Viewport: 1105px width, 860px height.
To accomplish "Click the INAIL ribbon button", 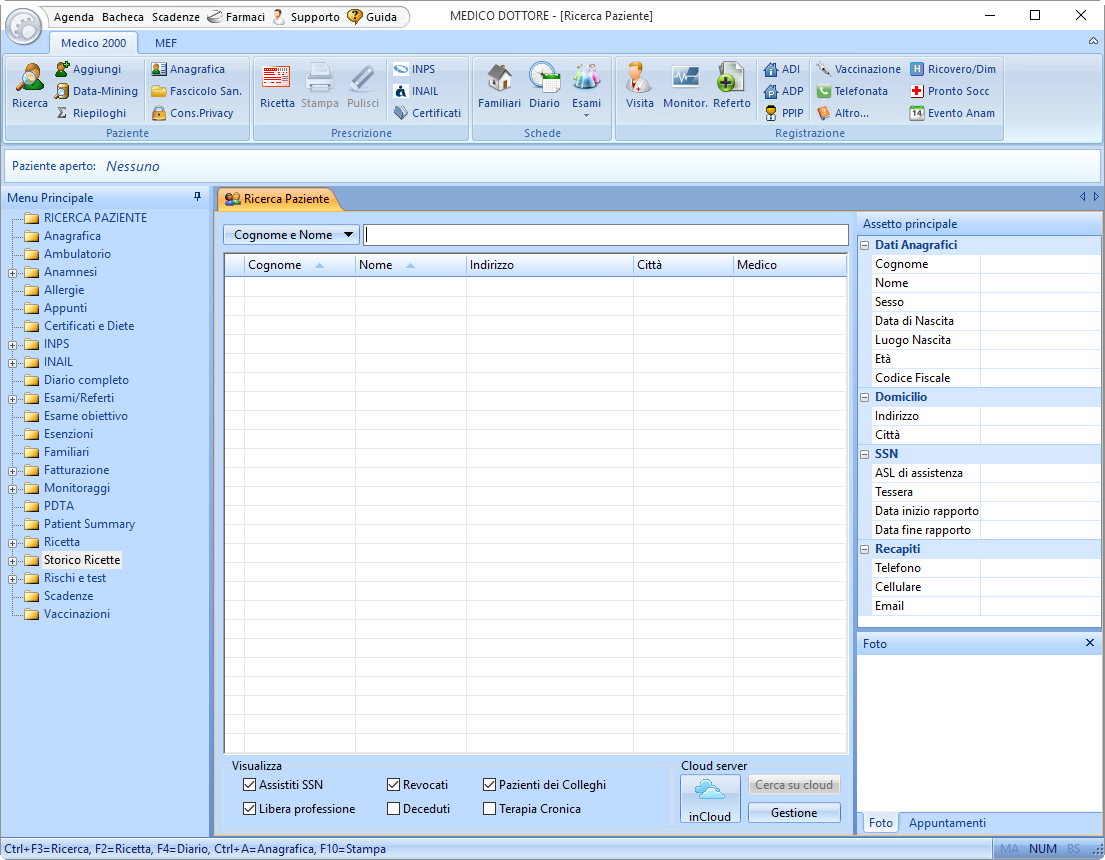I will tap(416, 91).
